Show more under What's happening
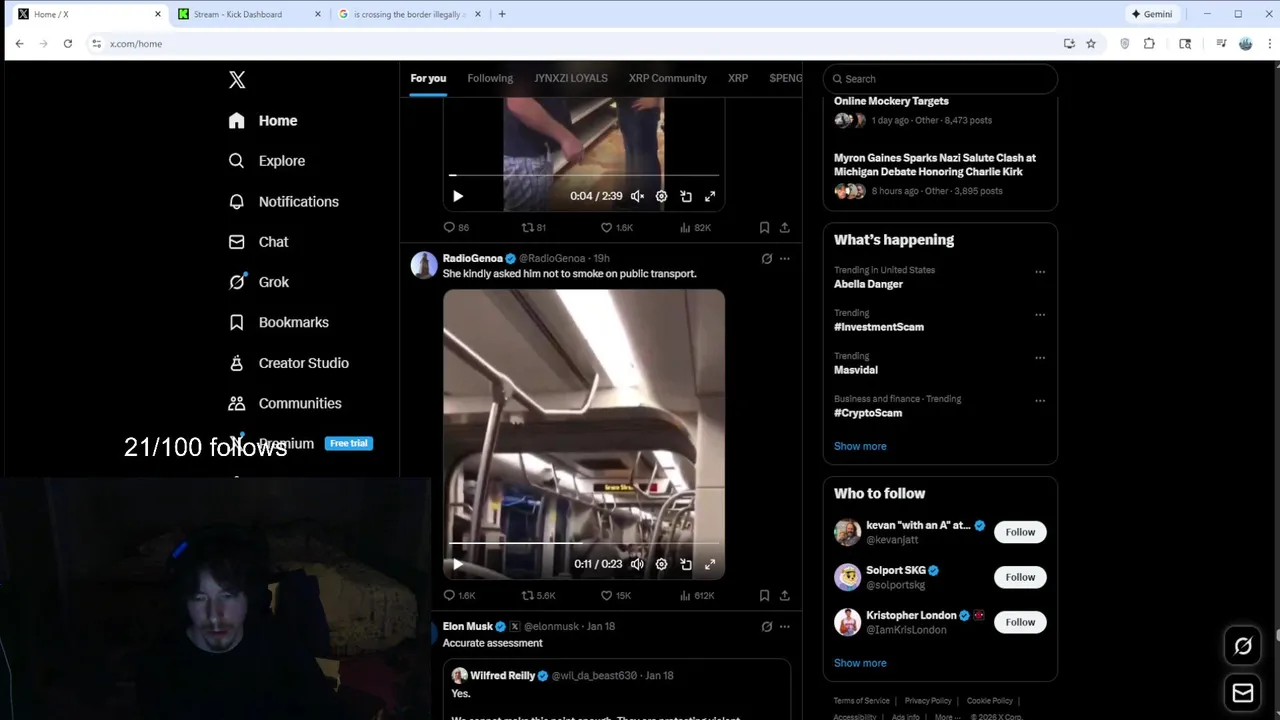This screenshot has height=720, width=1280. [860, 446]
